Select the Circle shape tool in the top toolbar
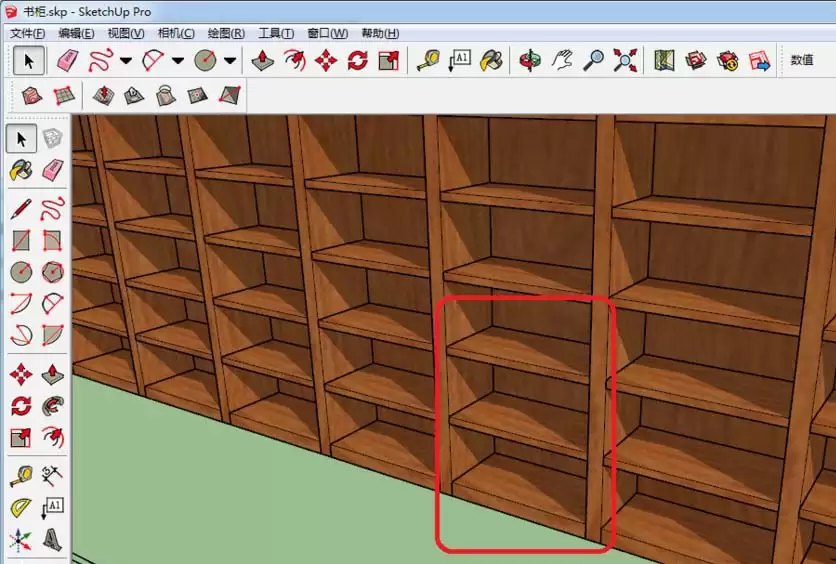The height and width of the screenshot is (564, 836). [205, 60]
